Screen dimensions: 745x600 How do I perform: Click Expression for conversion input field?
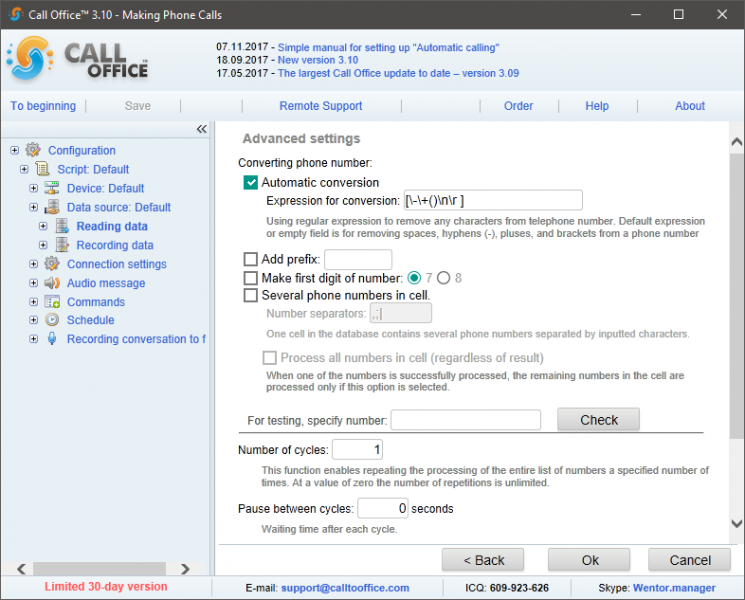(493, 200)
